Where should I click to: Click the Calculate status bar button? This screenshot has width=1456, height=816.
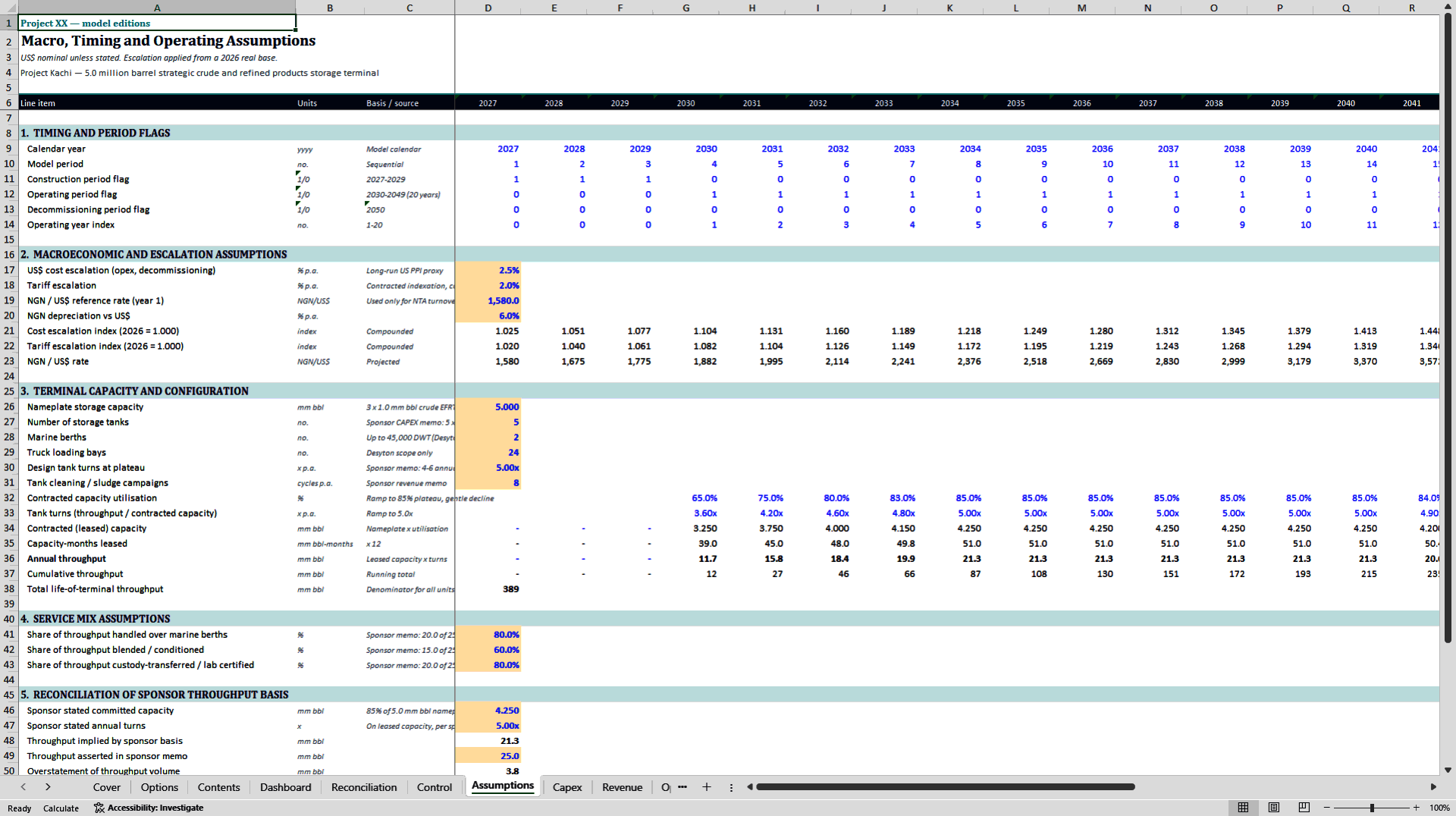61,808
